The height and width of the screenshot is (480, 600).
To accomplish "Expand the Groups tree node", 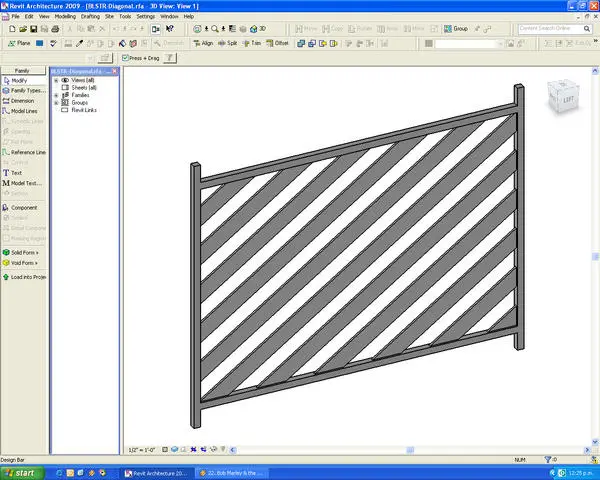I will click(56, 103).
